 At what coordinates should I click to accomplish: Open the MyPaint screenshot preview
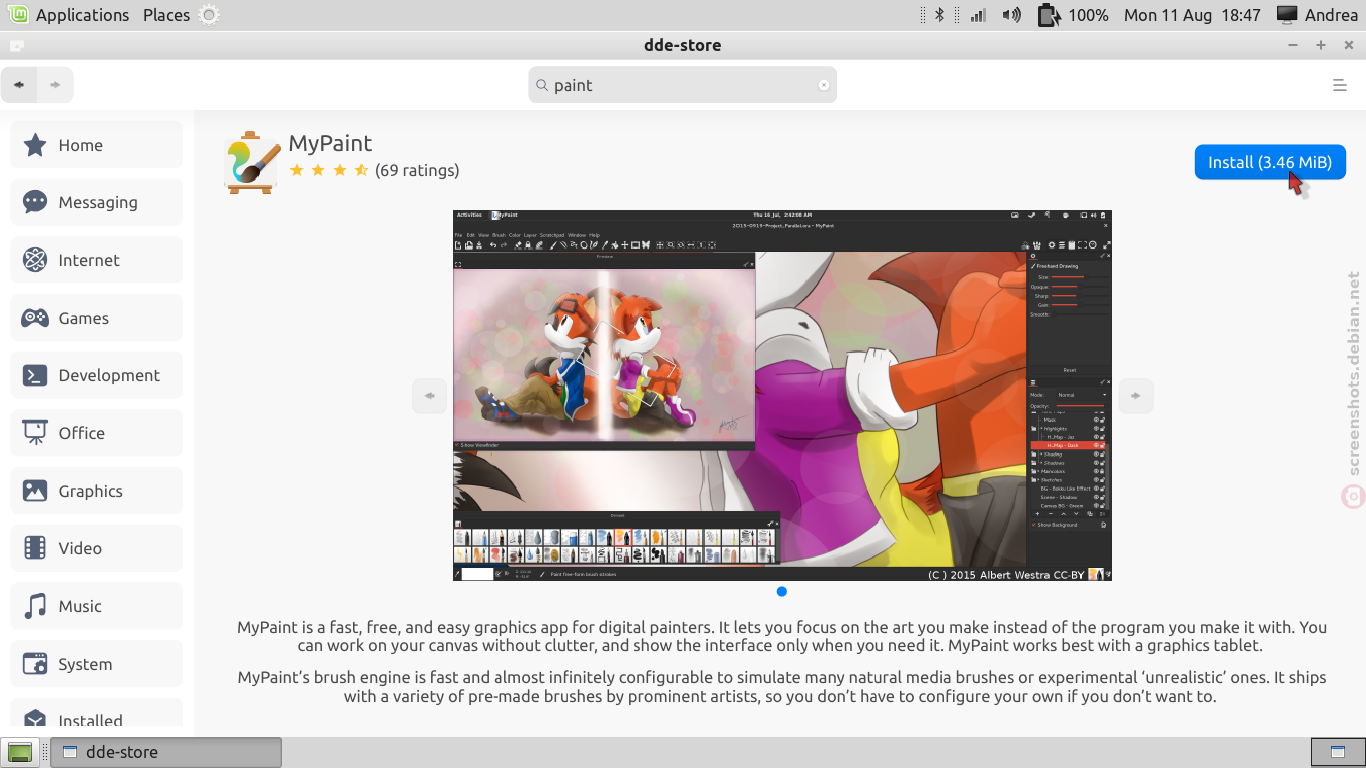782,395
